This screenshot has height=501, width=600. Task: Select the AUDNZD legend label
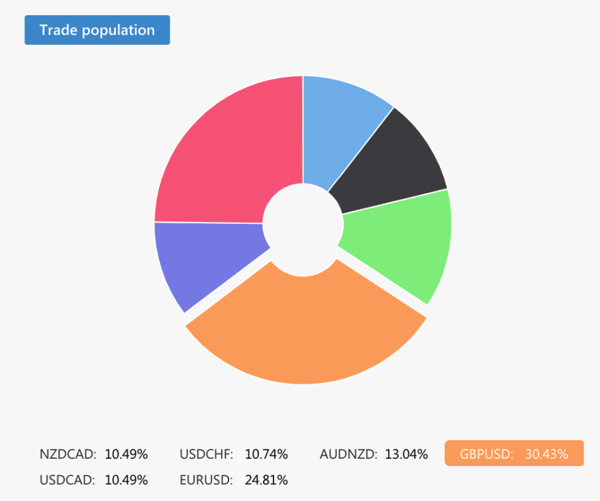(x=348, y=454)
